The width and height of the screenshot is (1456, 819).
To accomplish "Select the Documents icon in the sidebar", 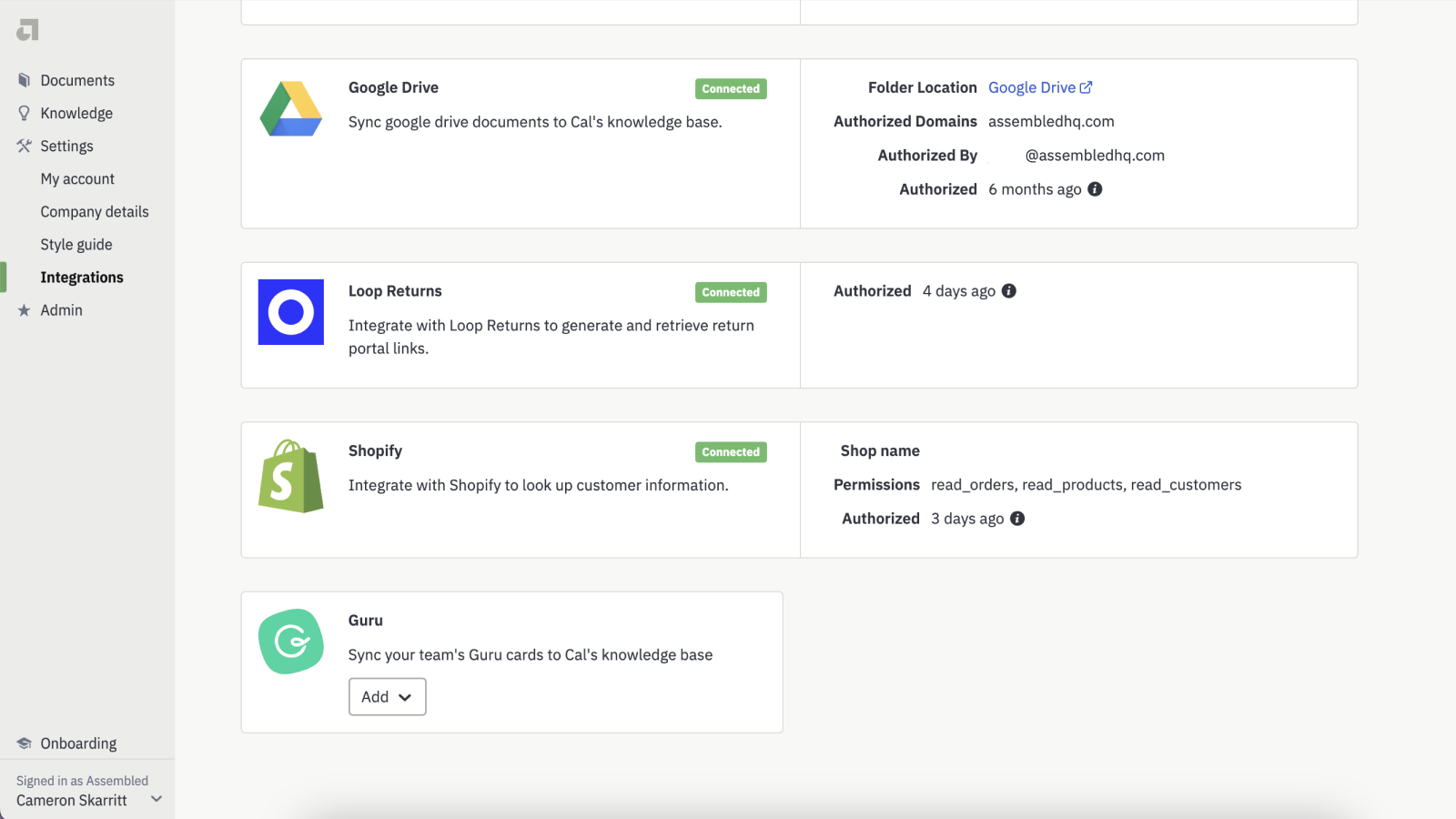I will [x=25, y=80].
